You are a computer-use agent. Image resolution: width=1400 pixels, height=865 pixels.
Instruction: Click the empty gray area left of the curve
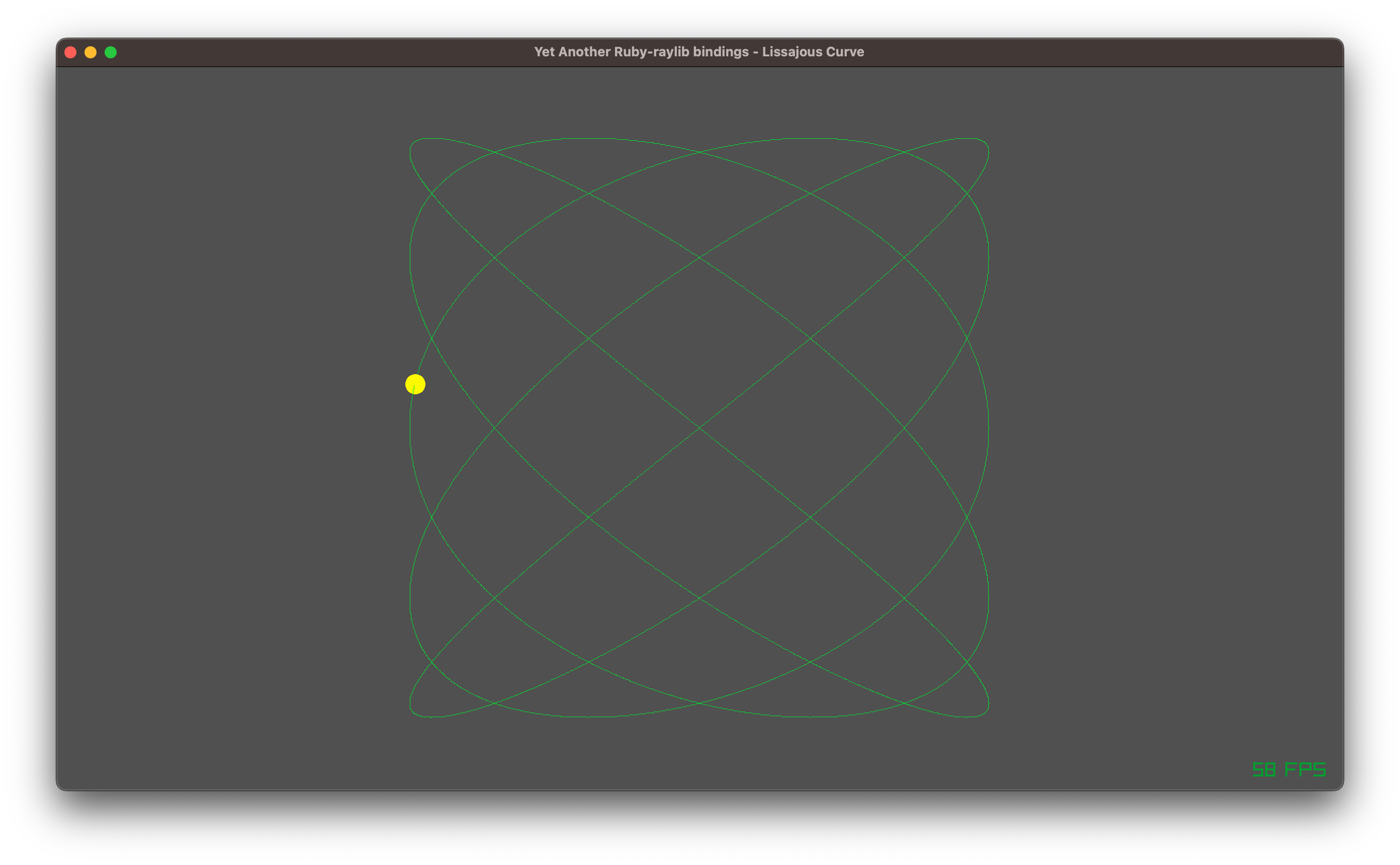(229, 429)
